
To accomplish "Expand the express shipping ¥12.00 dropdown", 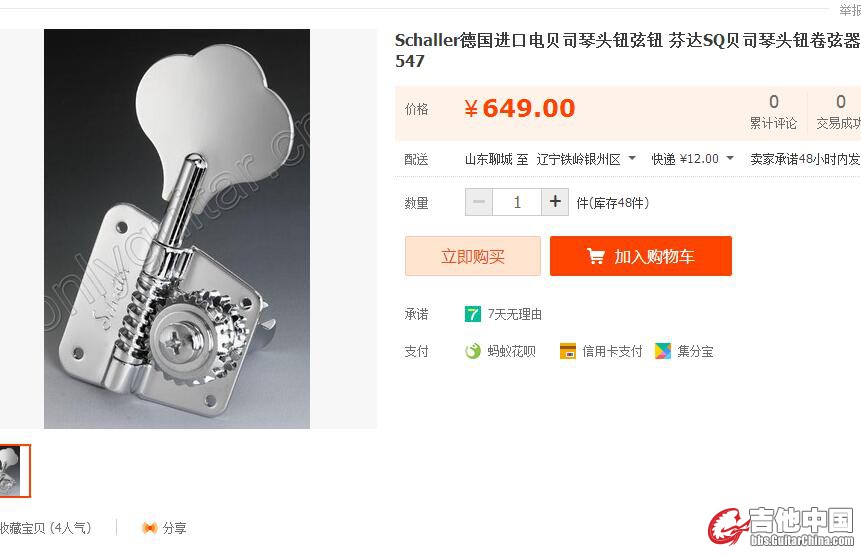I will [692, 159].
